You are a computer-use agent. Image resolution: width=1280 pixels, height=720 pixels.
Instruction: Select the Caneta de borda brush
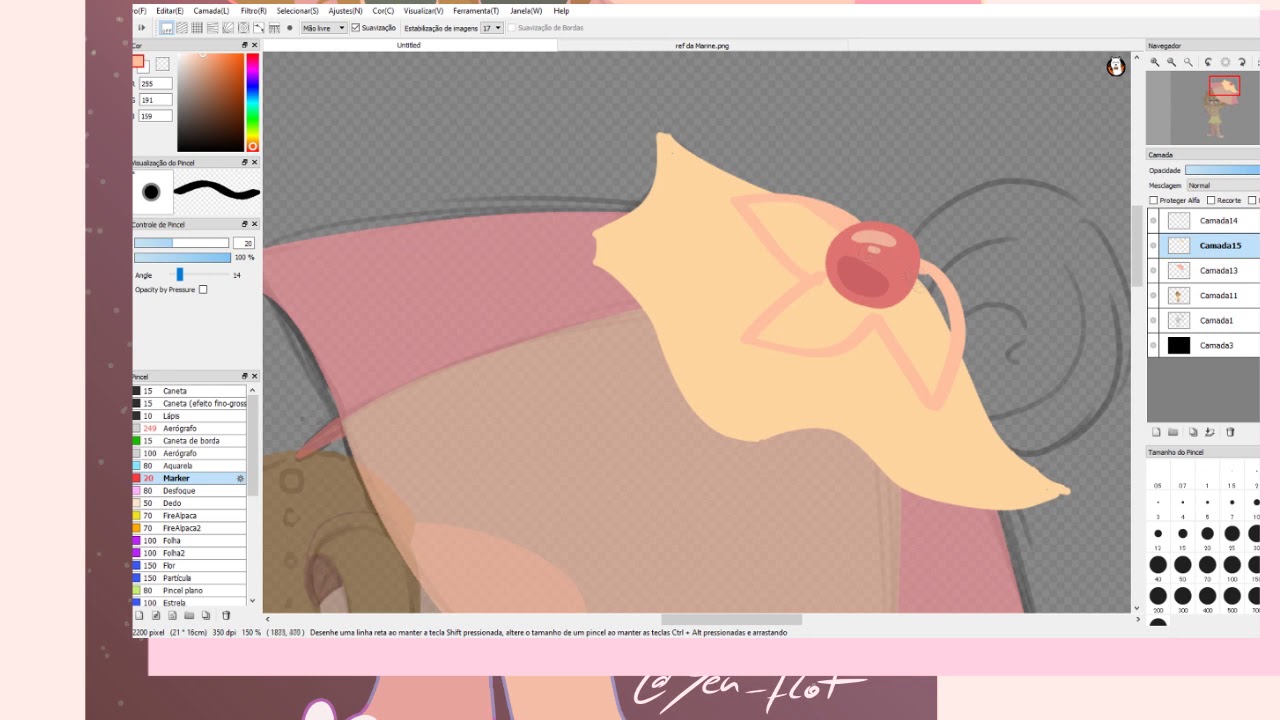(189, 441)
